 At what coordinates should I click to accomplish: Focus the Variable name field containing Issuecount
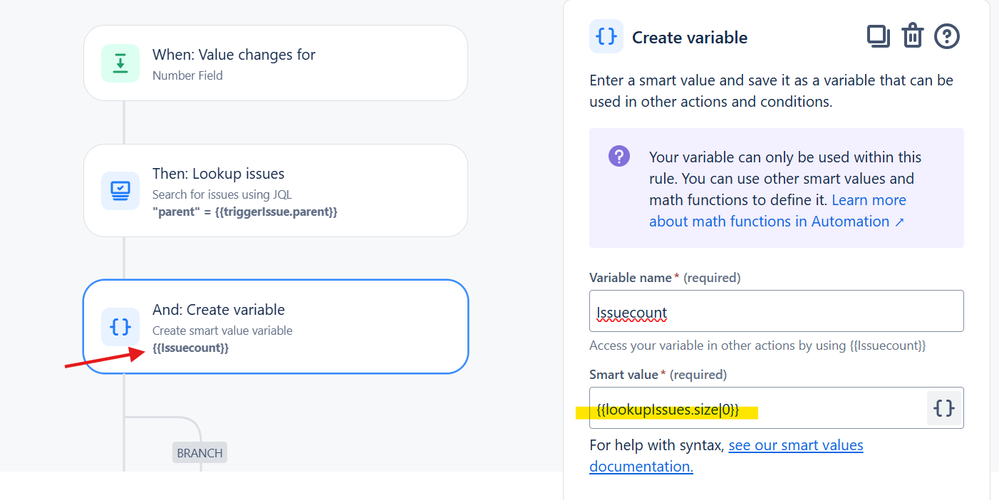pyautogui.click(x=776, y=311)
